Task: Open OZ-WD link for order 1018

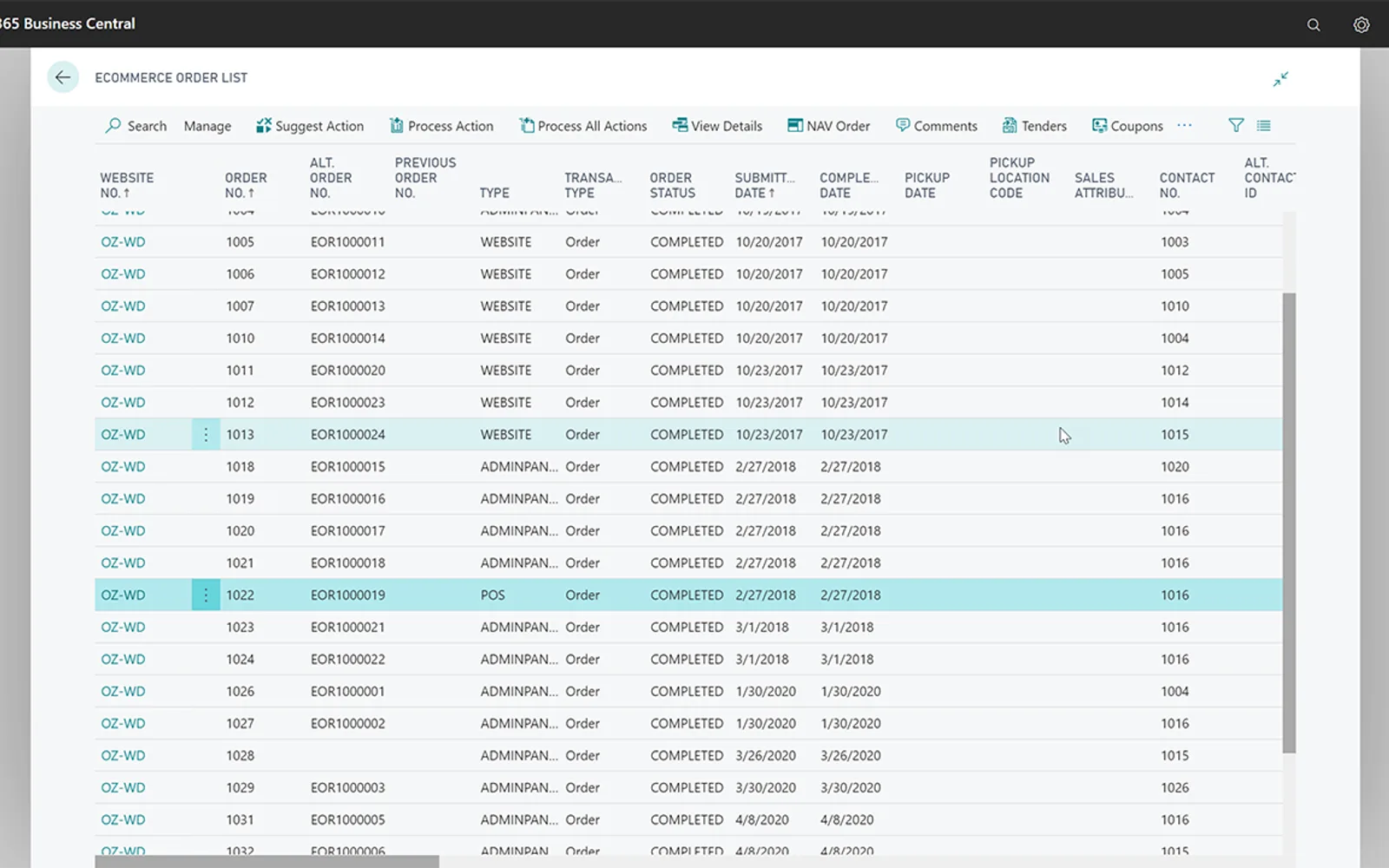Action: click(x=123, y=467)
